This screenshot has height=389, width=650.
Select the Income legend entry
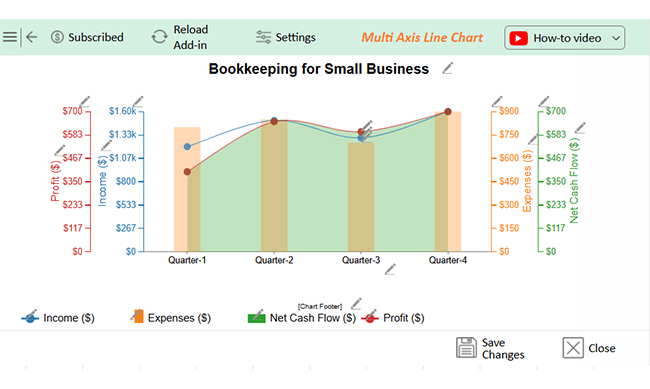(x=58, y=318)
